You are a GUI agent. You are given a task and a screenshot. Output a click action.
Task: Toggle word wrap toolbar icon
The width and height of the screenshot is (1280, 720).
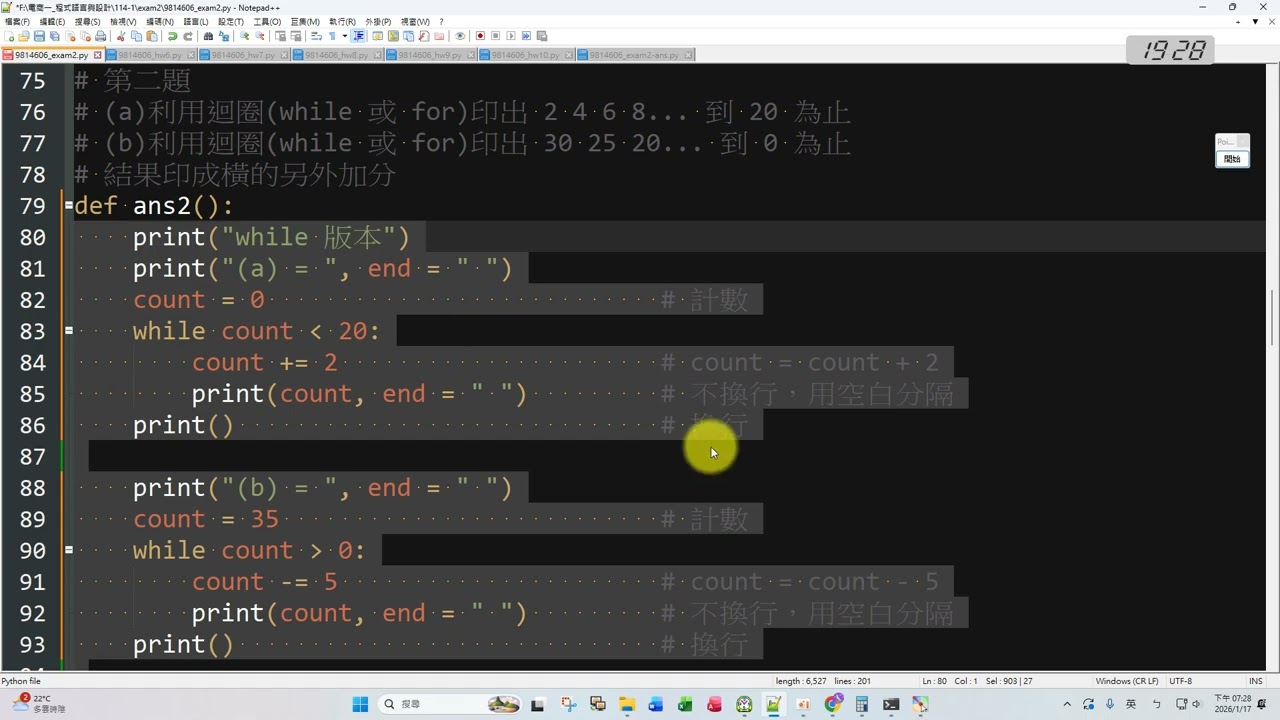pyautogui.click(x=315, y=36)
